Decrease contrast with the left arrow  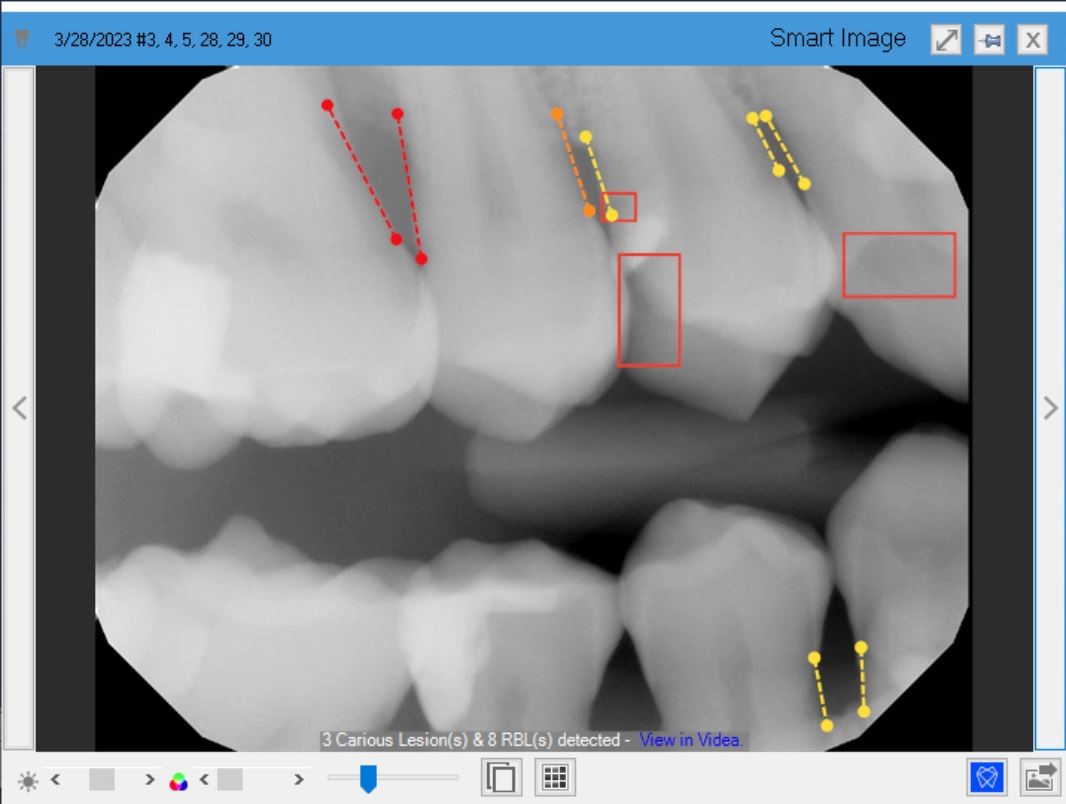tap(204, 780)
